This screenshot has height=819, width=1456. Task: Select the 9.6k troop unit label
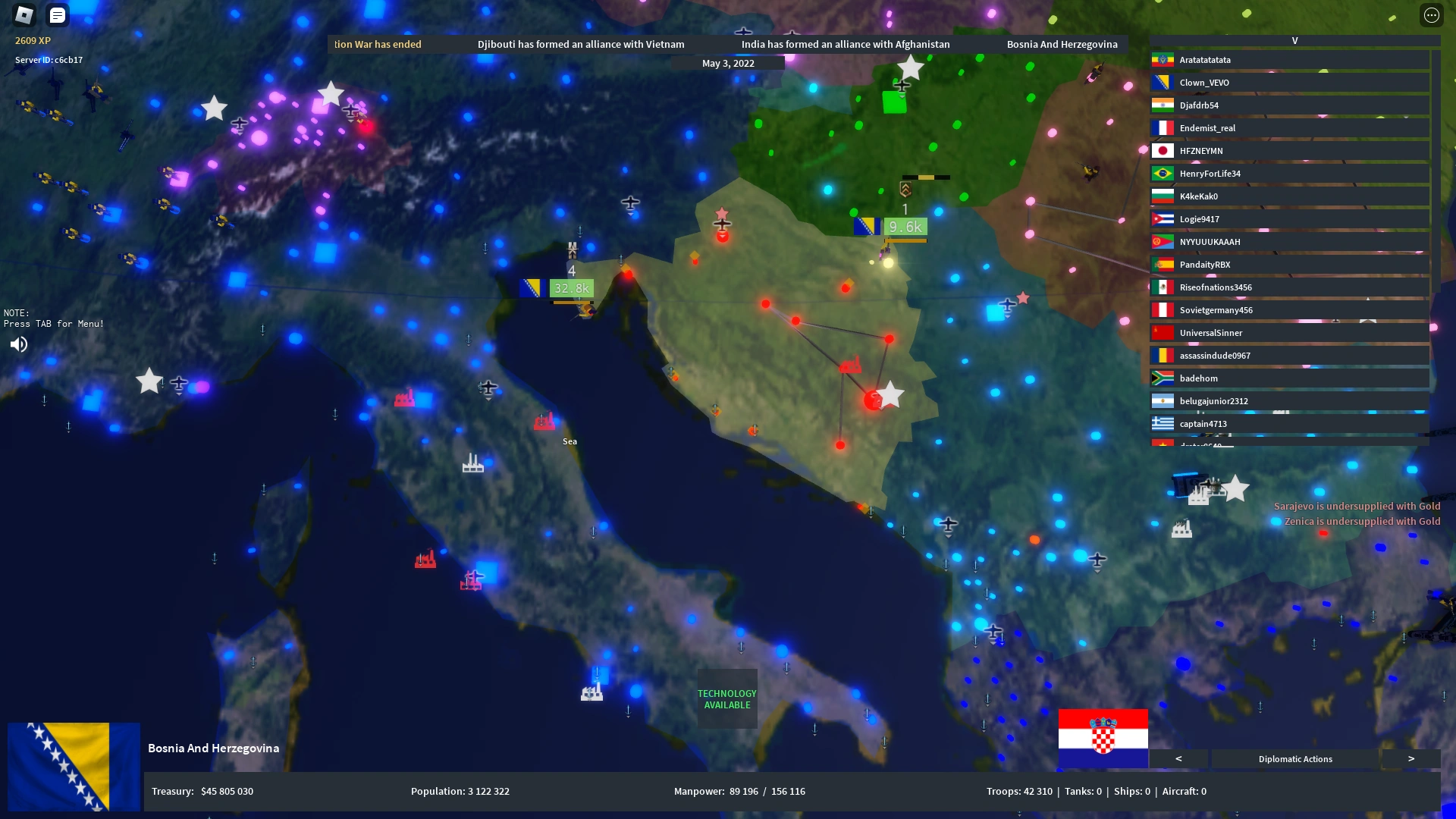(x=905, y=227)
